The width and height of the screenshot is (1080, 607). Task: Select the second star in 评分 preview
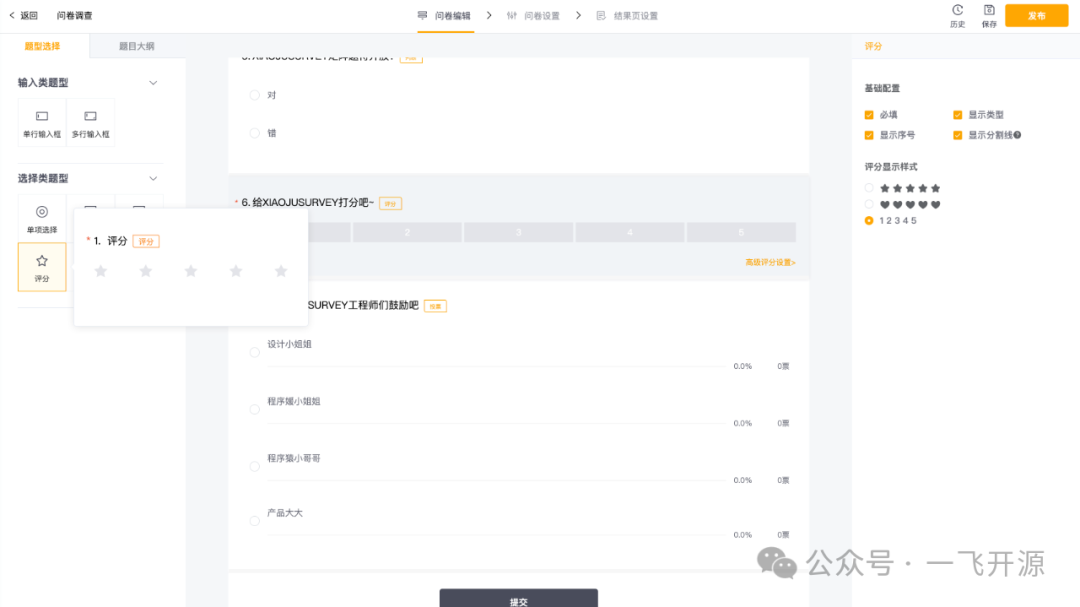[145, 271]
